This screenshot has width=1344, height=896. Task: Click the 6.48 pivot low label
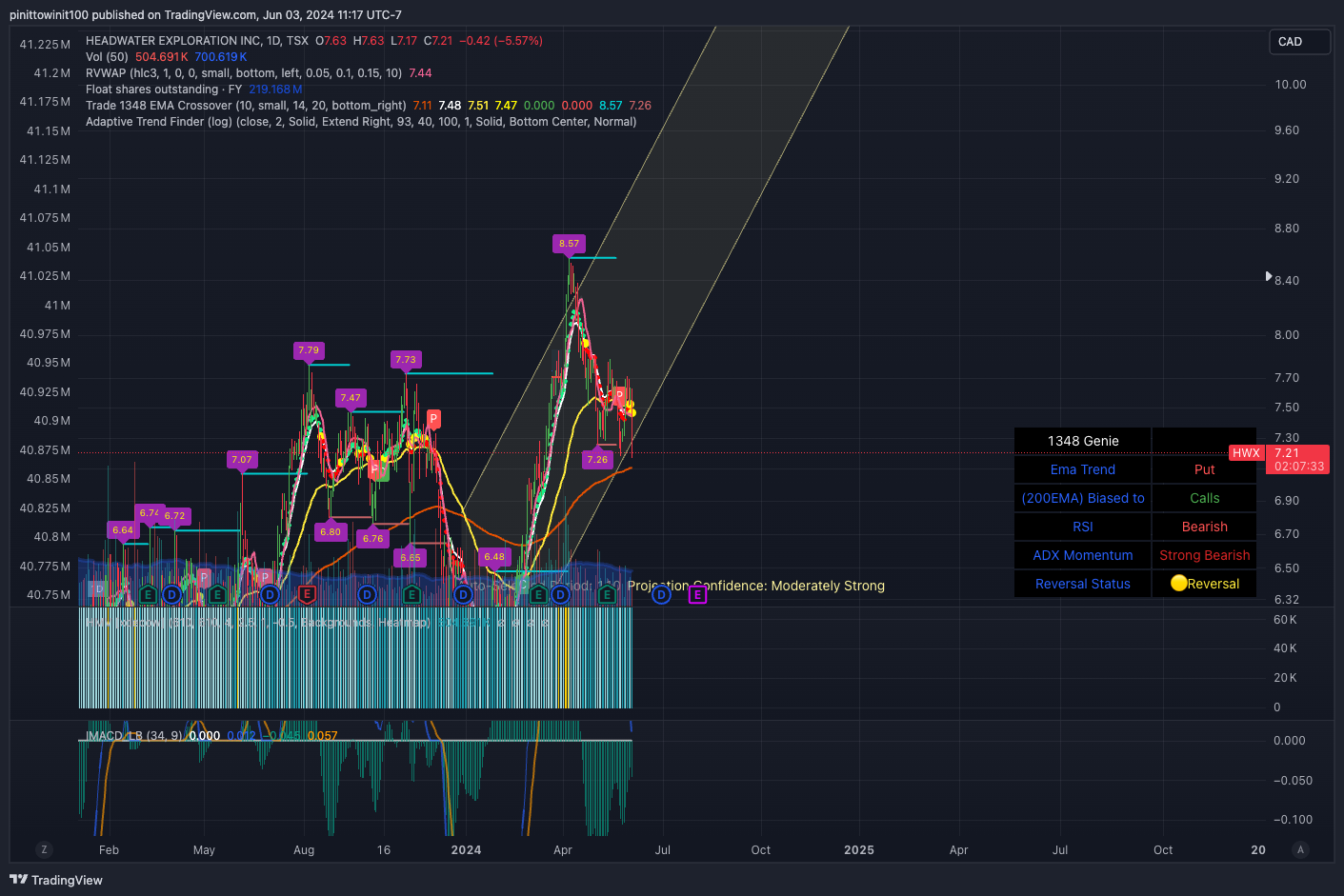pyautogui.click(x=494, y=557)
